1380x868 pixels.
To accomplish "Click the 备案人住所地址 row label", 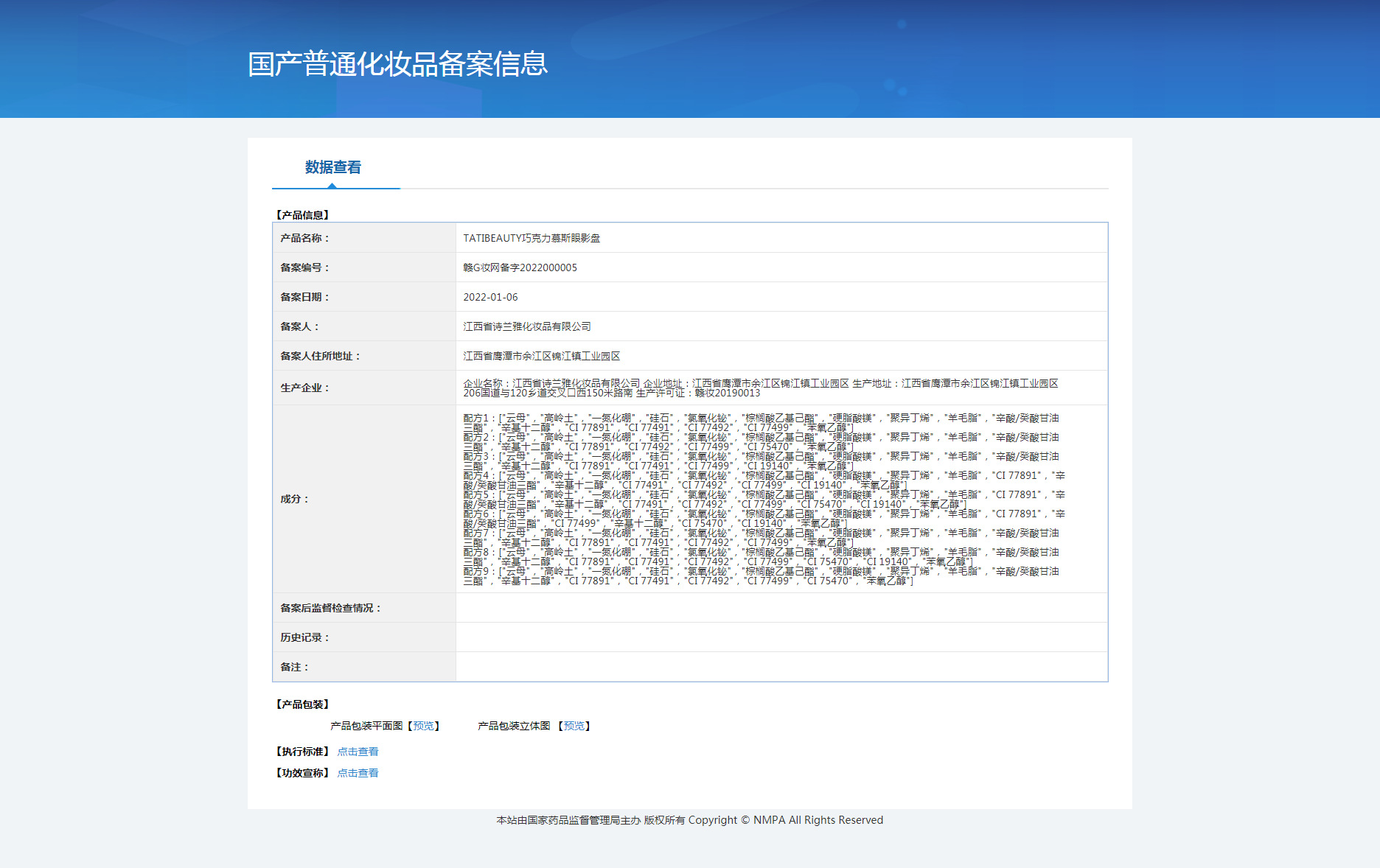I will 321,356.
